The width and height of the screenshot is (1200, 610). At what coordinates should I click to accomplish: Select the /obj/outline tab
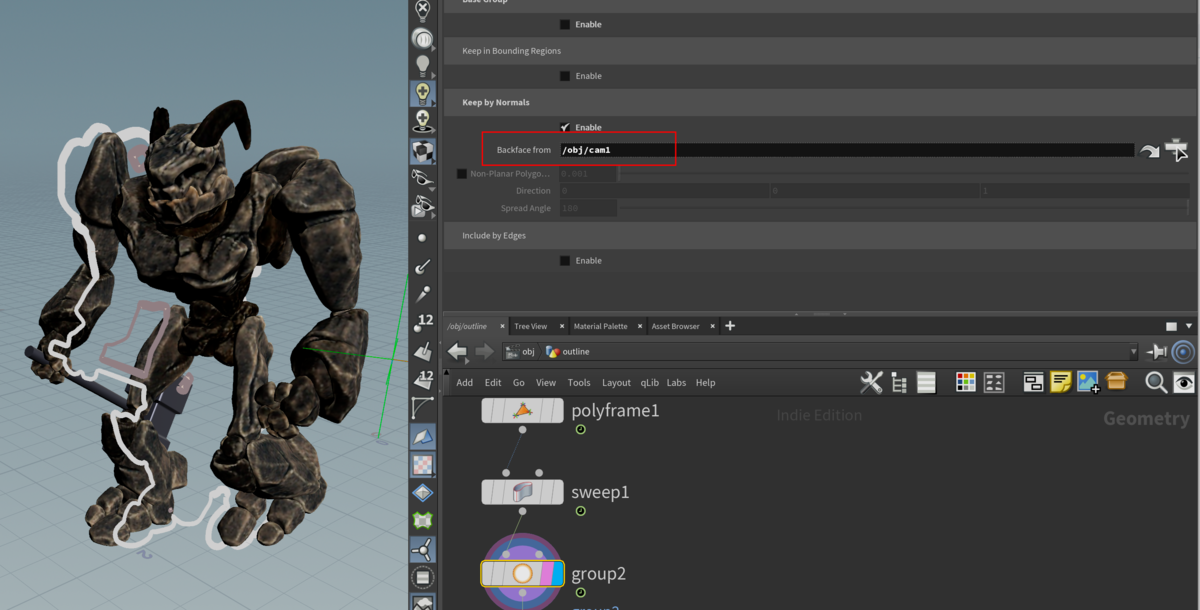(x=467, y=326)
